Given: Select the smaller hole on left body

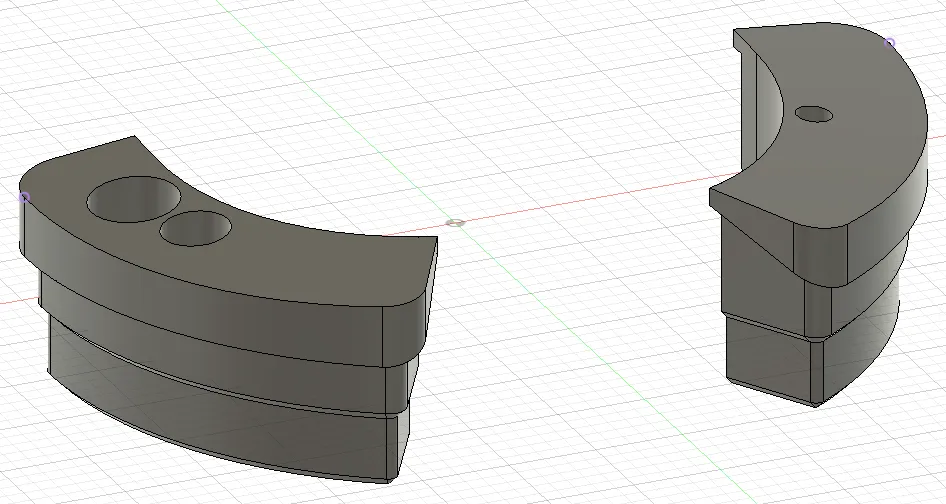Looking at the screenshot, I should 195,229.
